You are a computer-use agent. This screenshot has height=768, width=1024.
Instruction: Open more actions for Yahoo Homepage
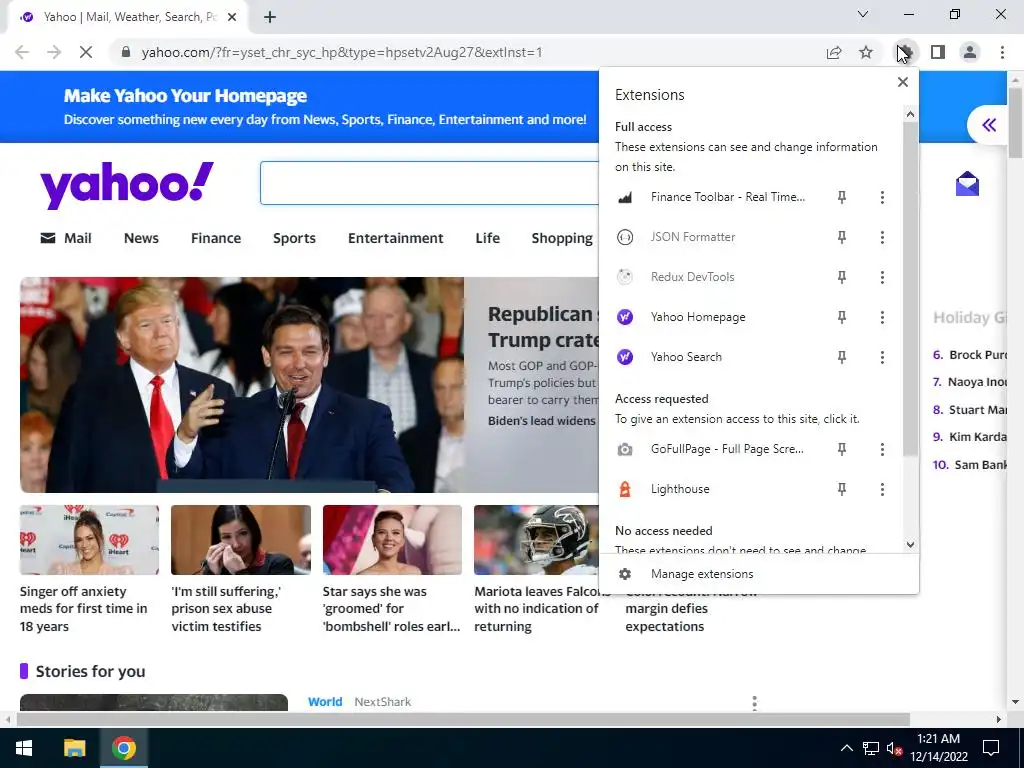click(882, 317)
